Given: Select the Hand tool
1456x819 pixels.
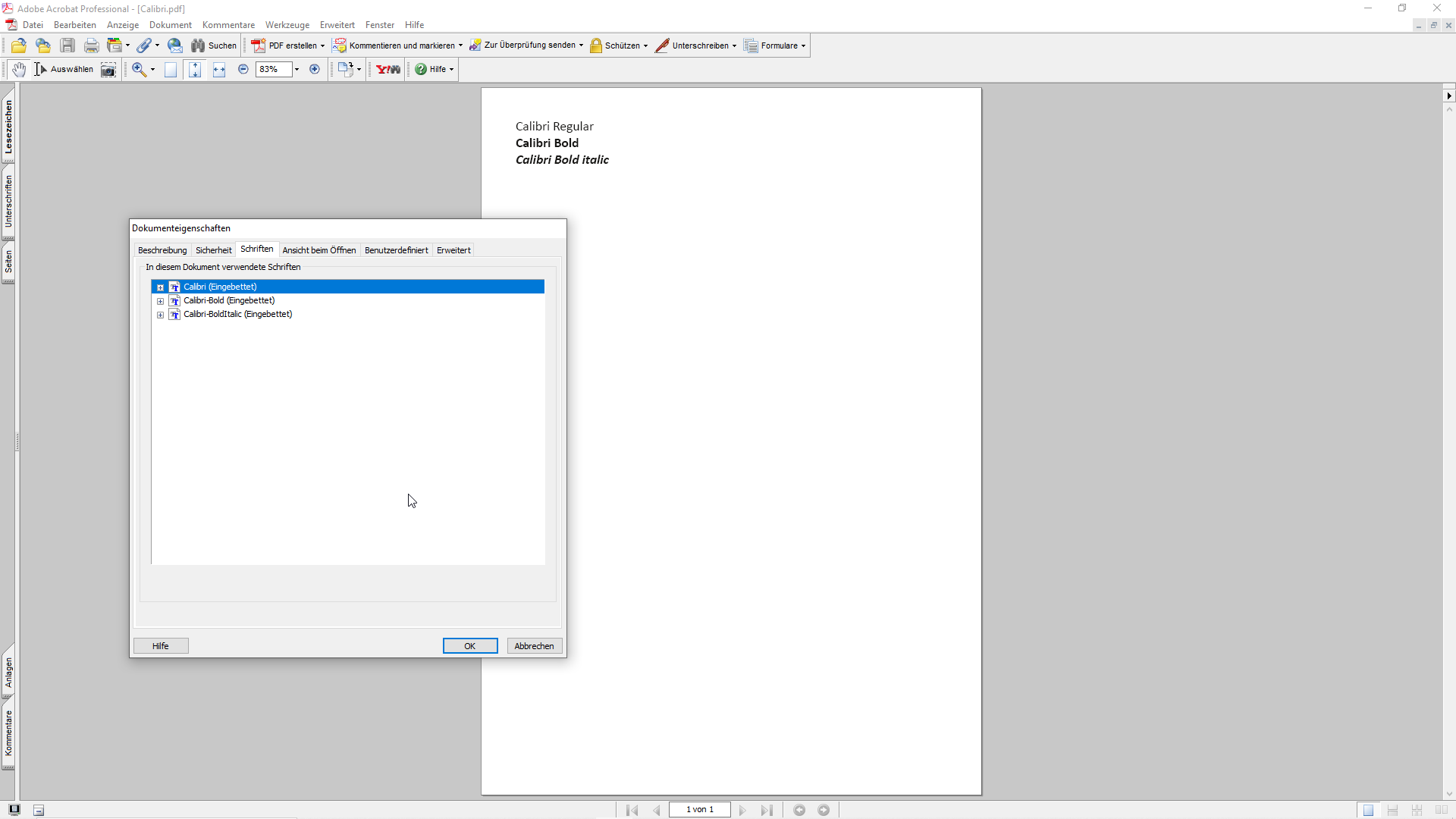Looking at the screenshot, I should point(19,69).
